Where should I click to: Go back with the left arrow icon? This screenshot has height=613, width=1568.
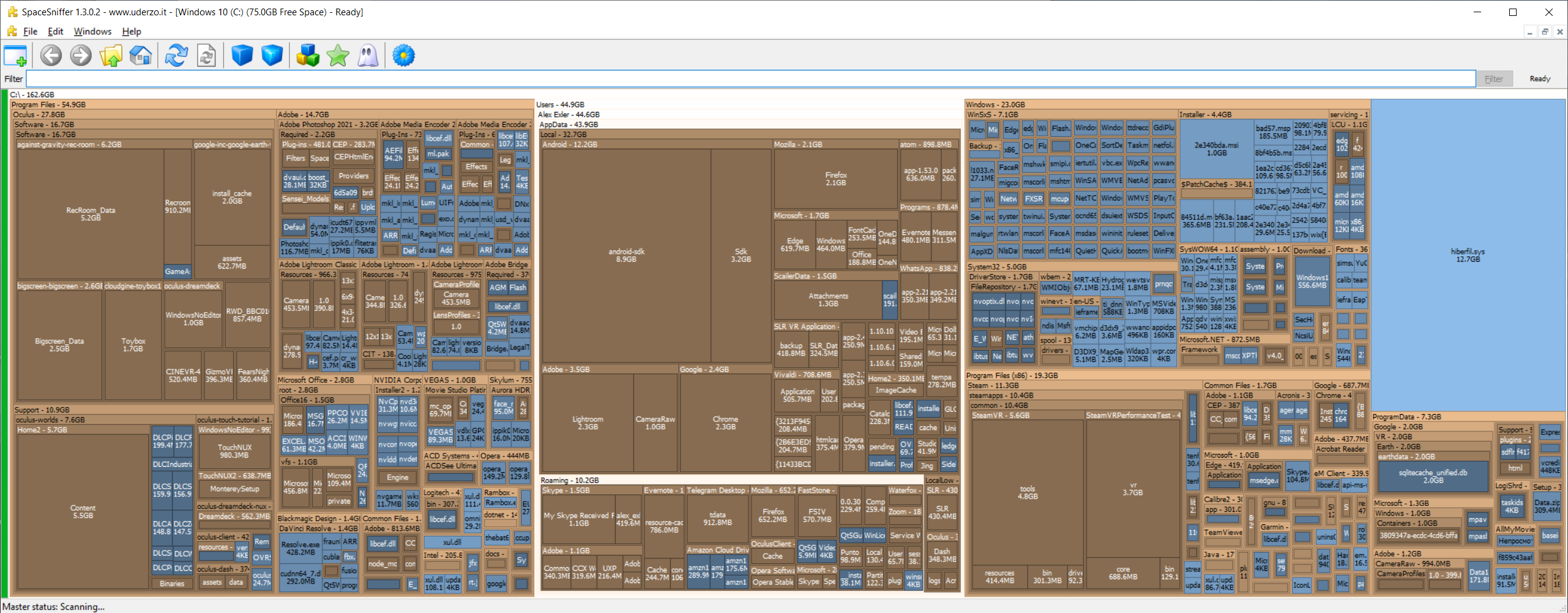click(x=51, y=56)
